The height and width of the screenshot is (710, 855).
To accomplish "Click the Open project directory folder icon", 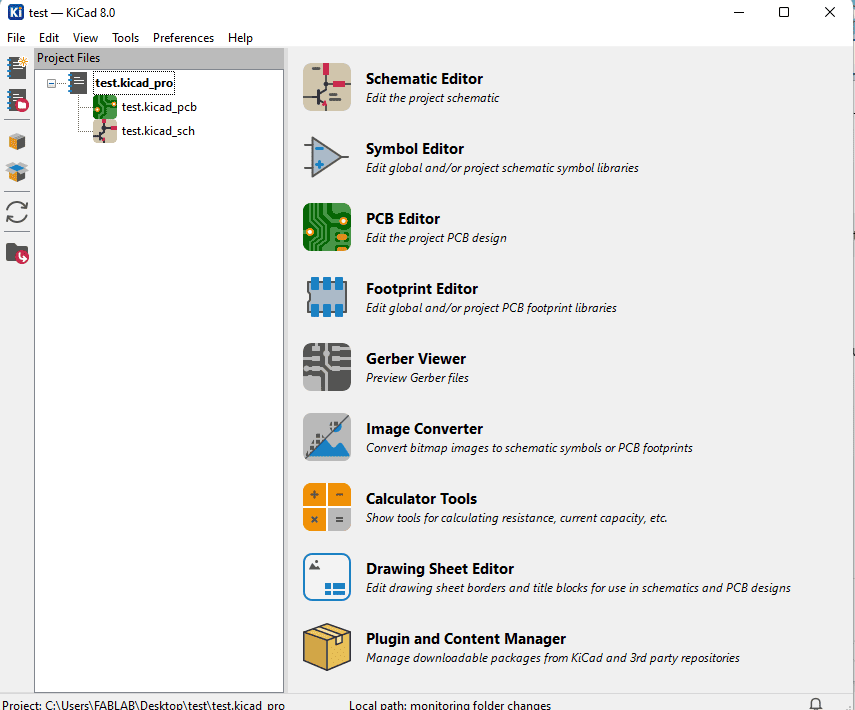I will [17, 254].
